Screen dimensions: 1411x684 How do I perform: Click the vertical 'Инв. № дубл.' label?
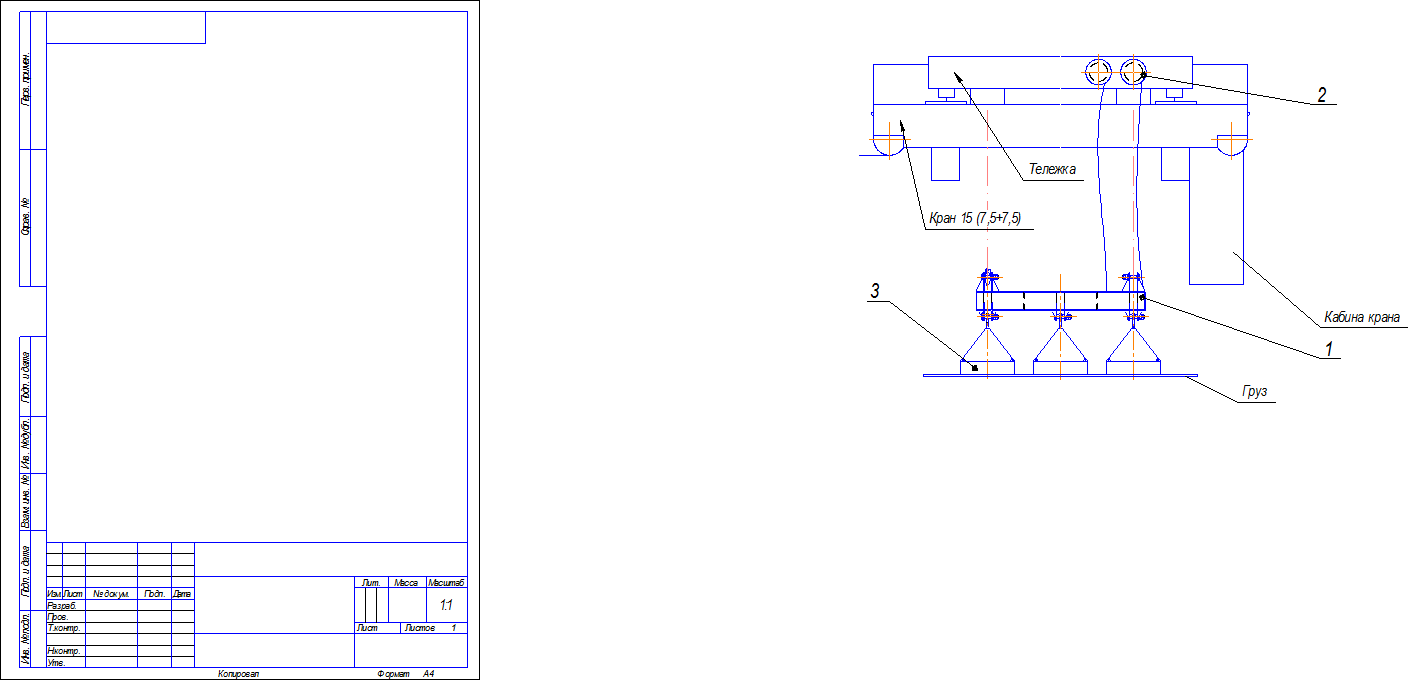click(x=26, y=444)
